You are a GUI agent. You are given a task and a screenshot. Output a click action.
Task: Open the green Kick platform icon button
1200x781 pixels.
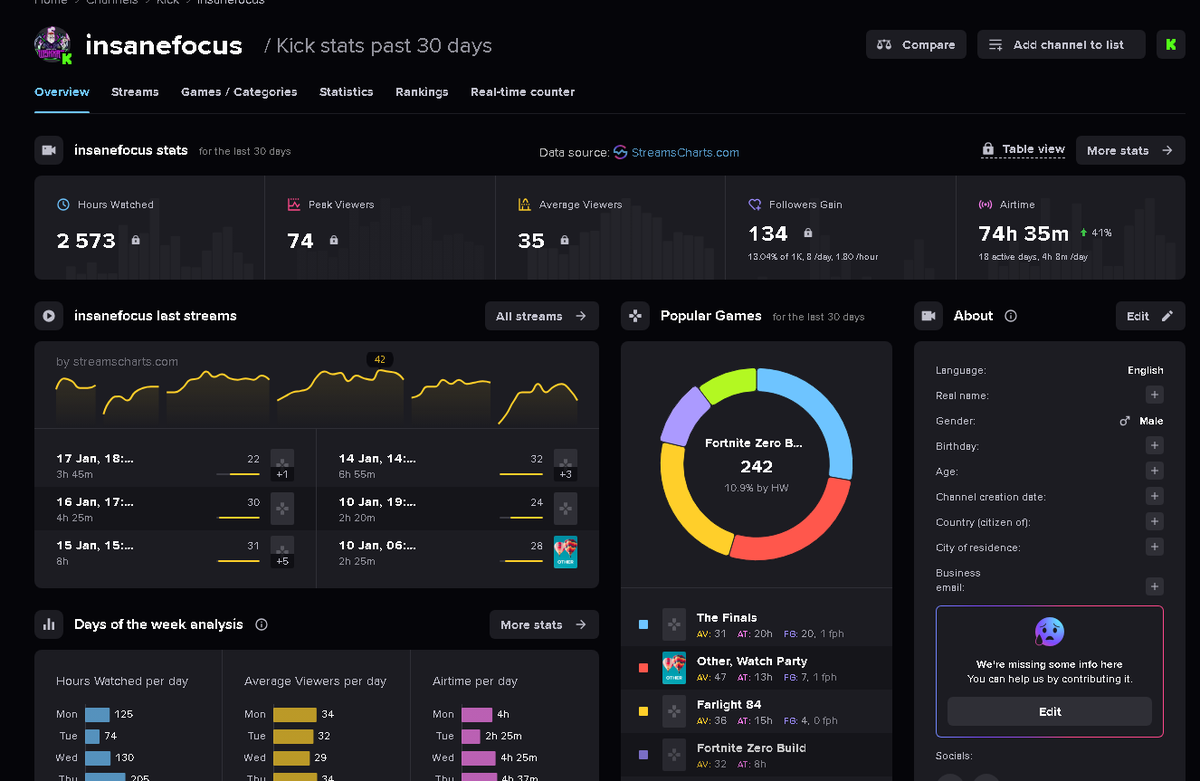(x=1171, y=45)
